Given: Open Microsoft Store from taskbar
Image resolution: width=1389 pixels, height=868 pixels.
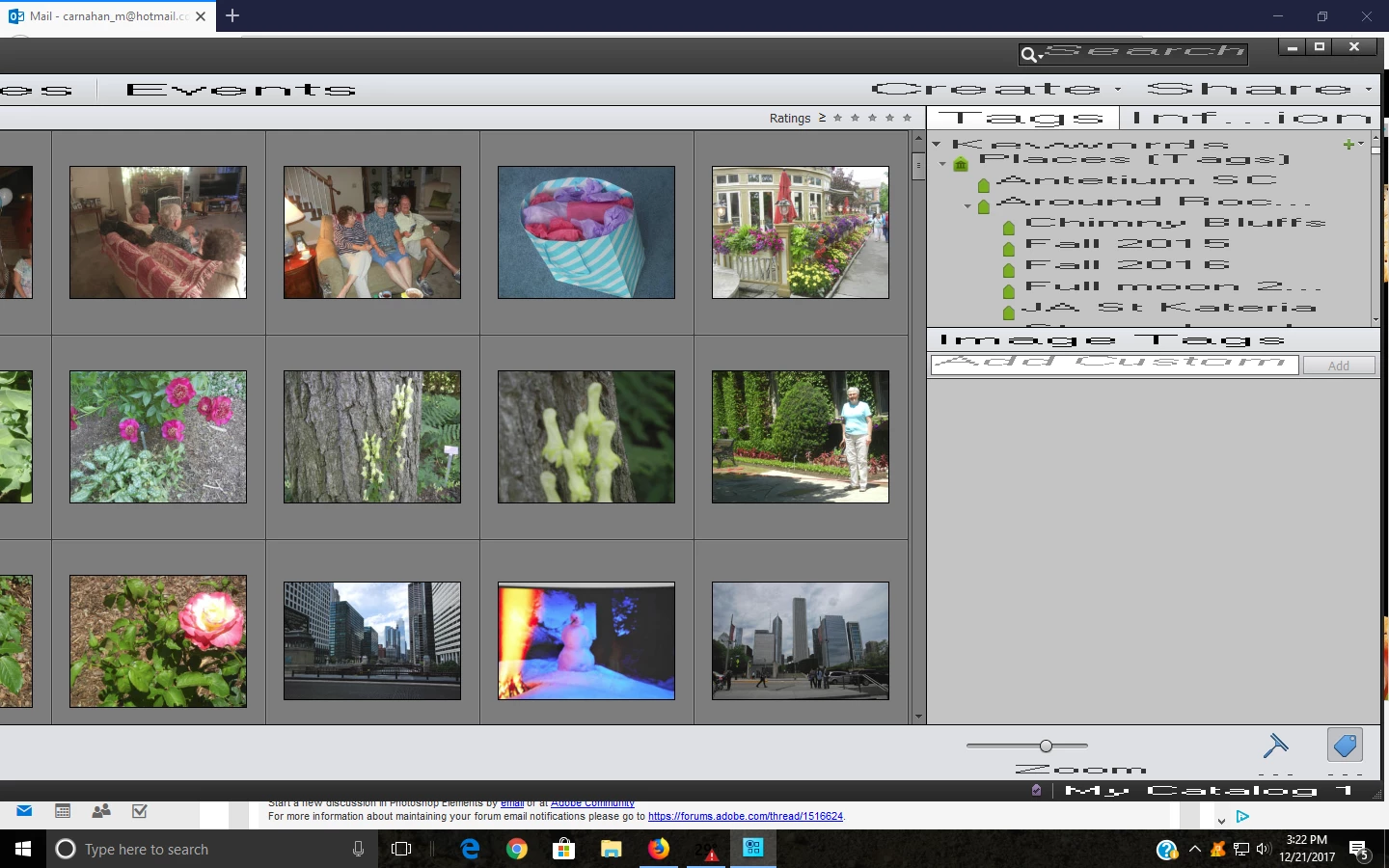Looking at the screenshot, I should pyautogui.click(x=564, y=849).
